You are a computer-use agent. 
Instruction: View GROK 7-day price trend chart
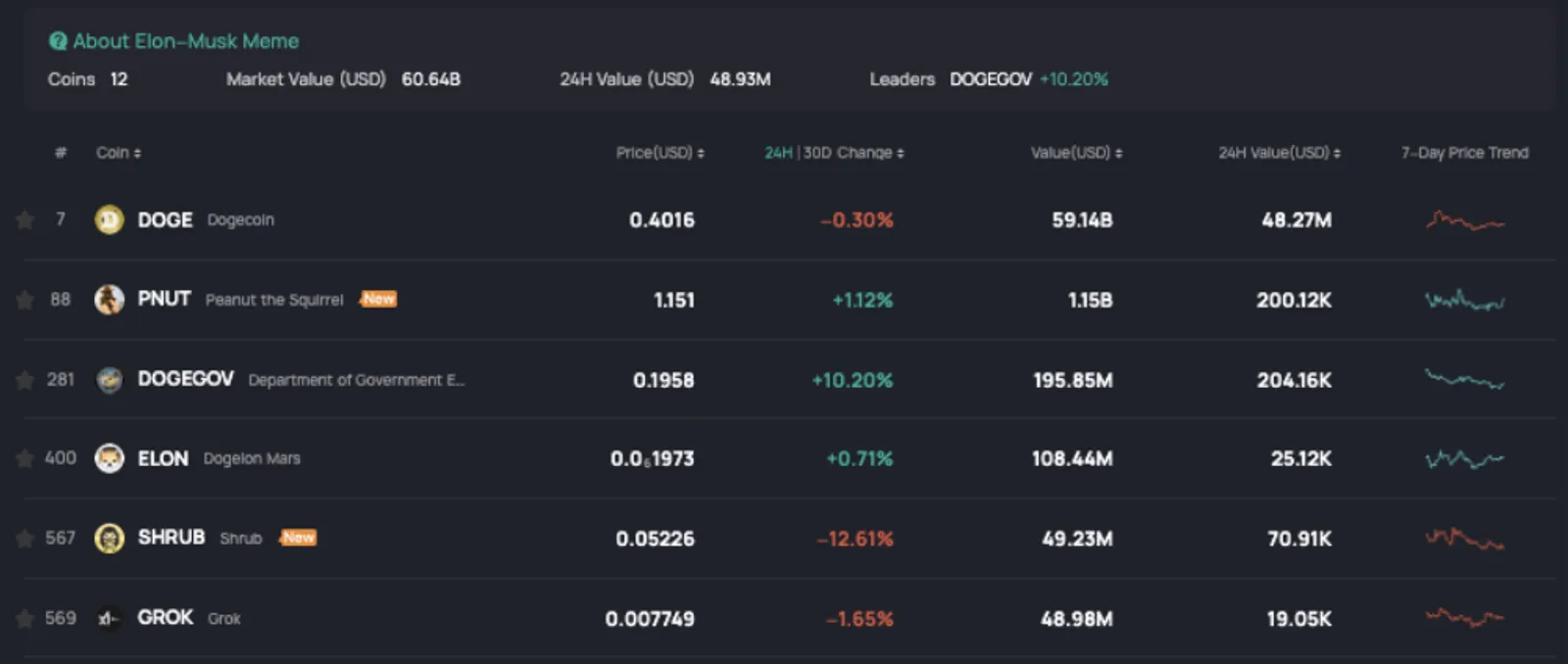[1465, 617]
